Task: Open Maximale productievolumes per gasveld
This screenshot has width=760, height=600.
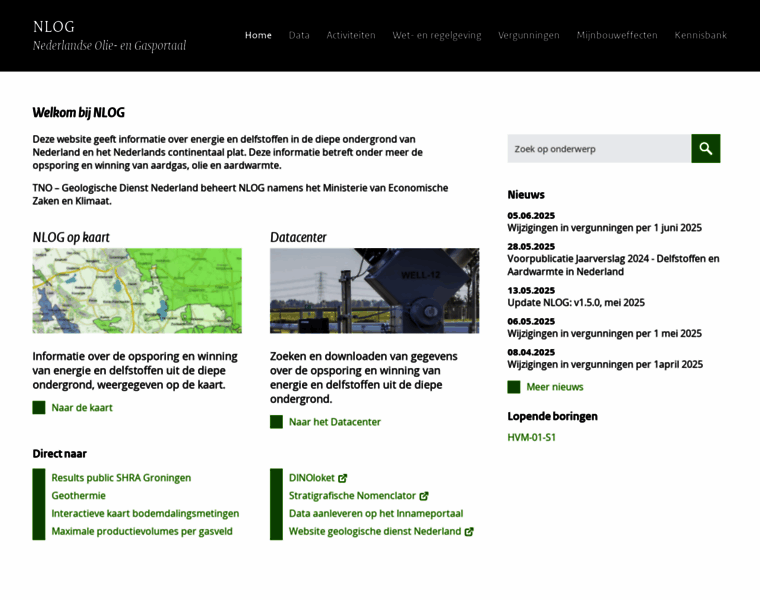Action: click(142, 532)
